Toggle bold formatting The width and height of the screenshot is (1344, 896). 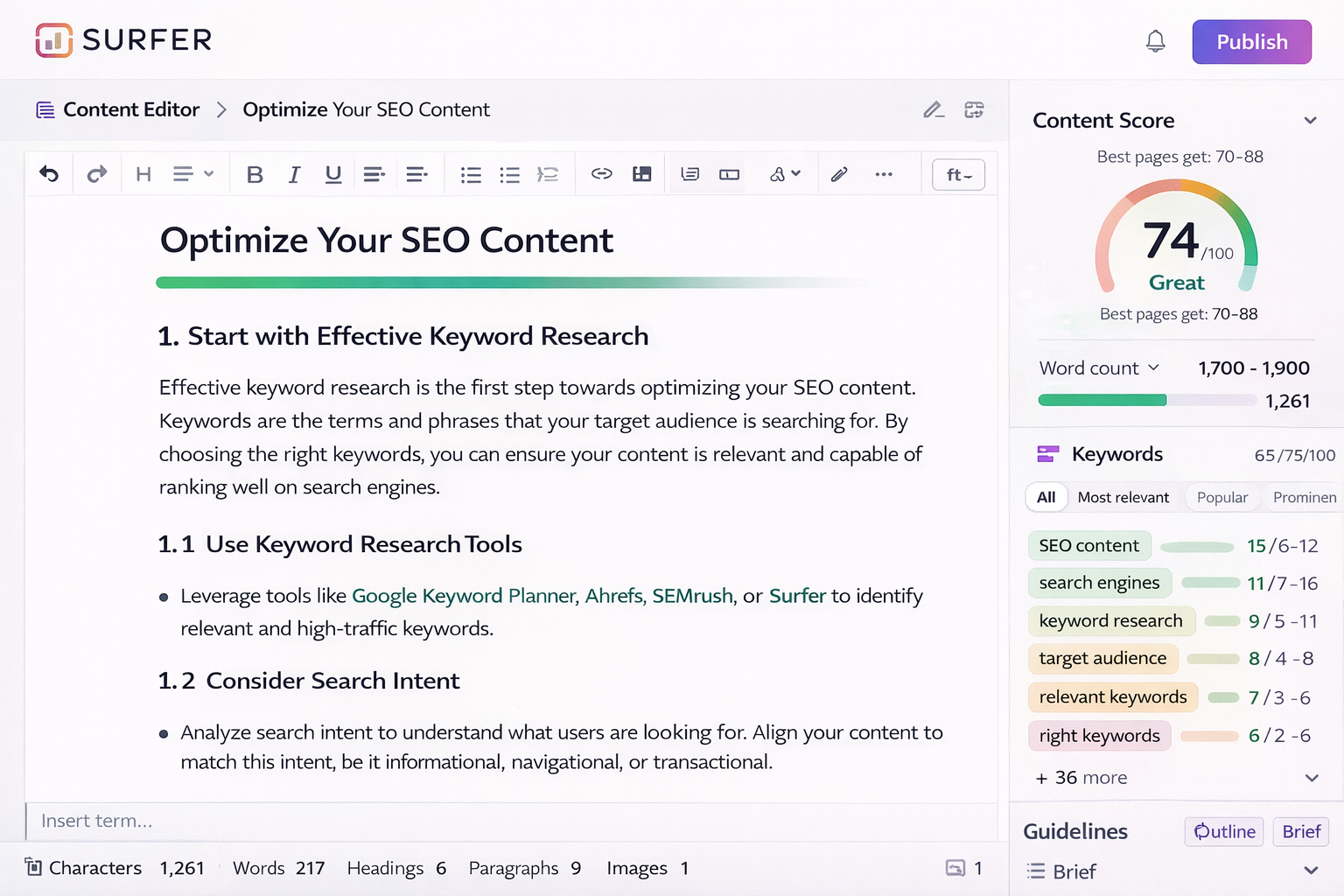255,174
